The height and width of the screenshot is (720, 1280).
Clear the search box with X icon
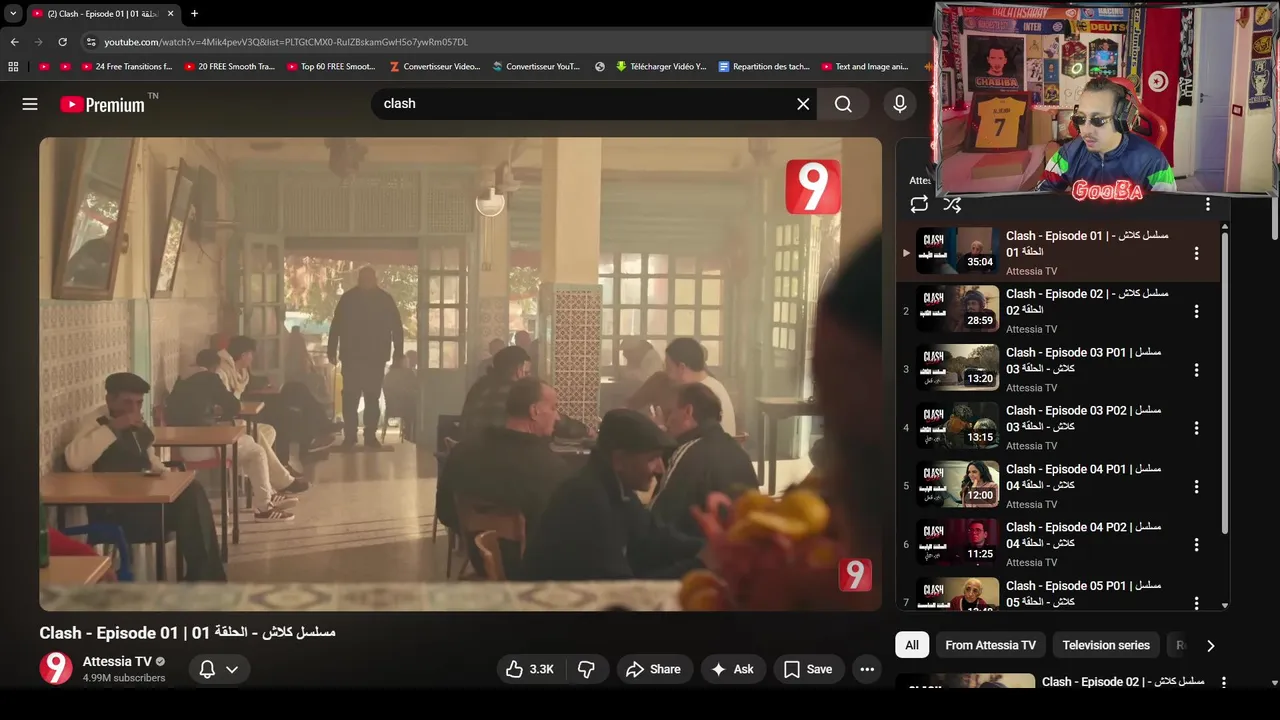point(803,104)
